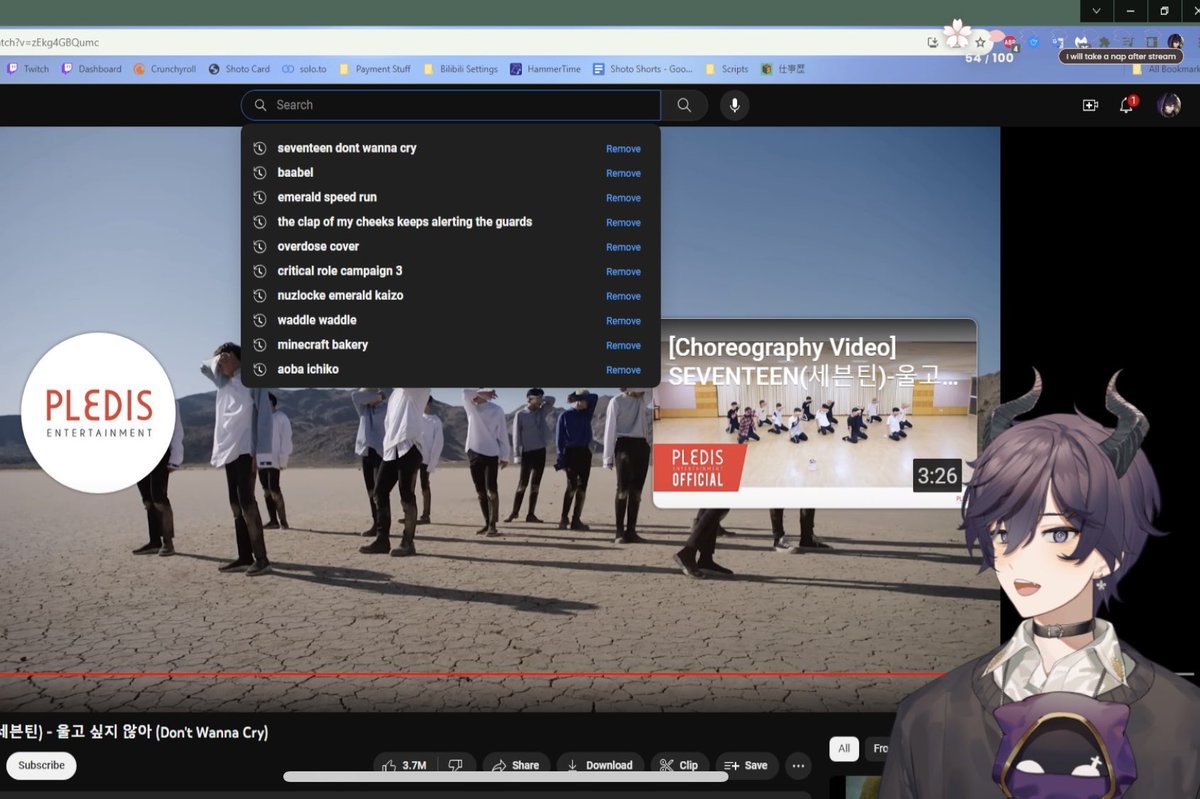
Task: Remove 'overdose cover' from history
Action: 623,247
